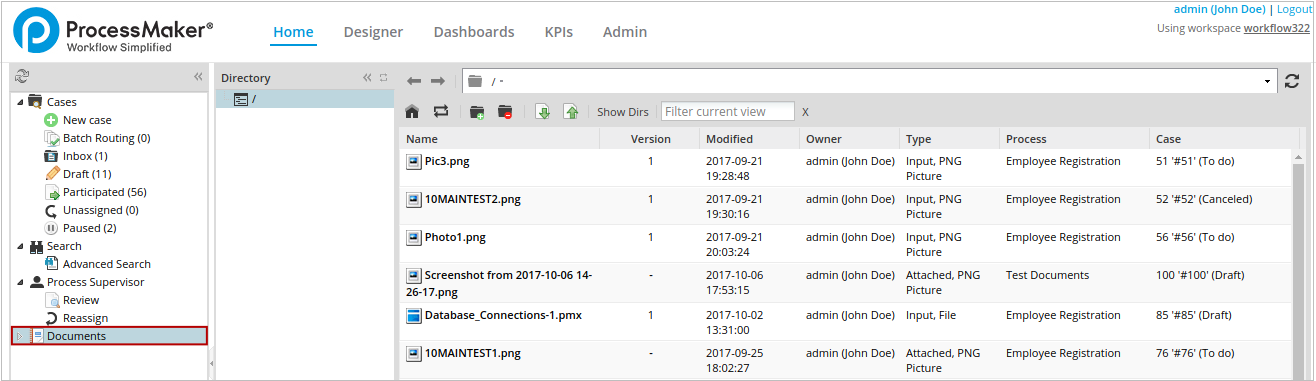Click the green download arrow icon
Image resolution: width=1316 pixels, height=381 pixels.
pyautogui.click(x=542, y=111)
